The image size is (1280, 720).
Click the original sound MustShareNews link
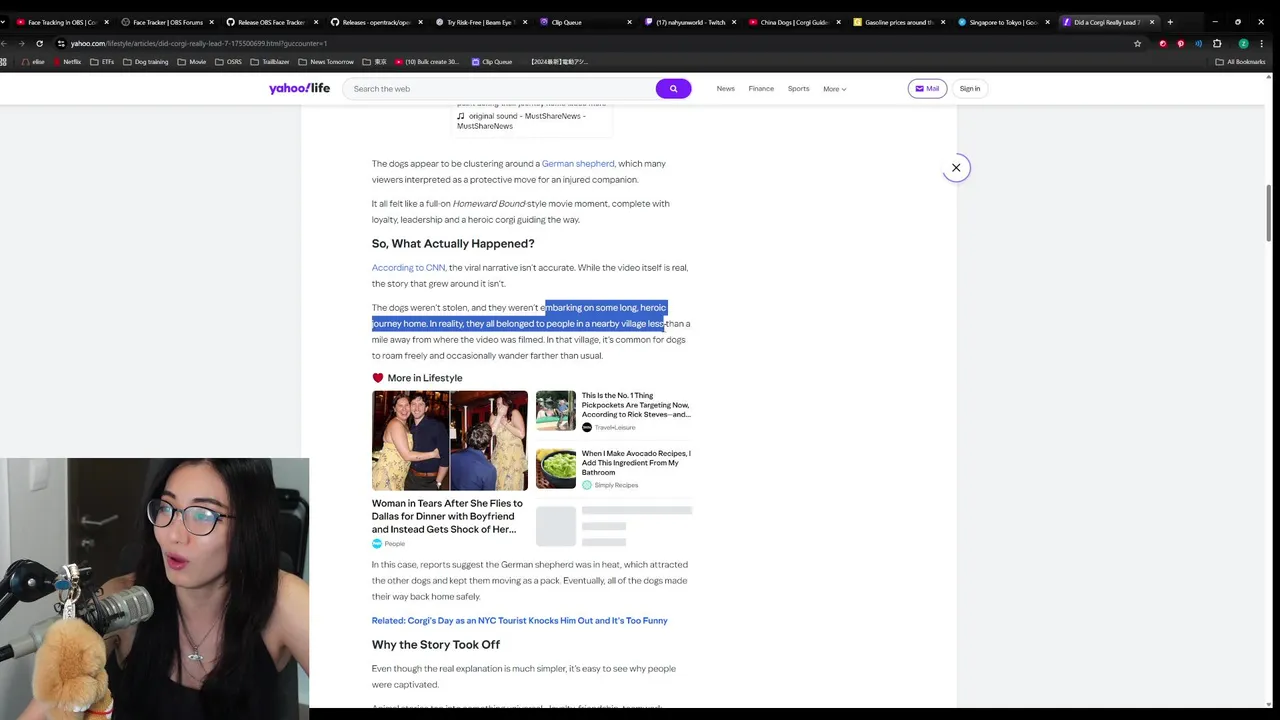(521, 121)
